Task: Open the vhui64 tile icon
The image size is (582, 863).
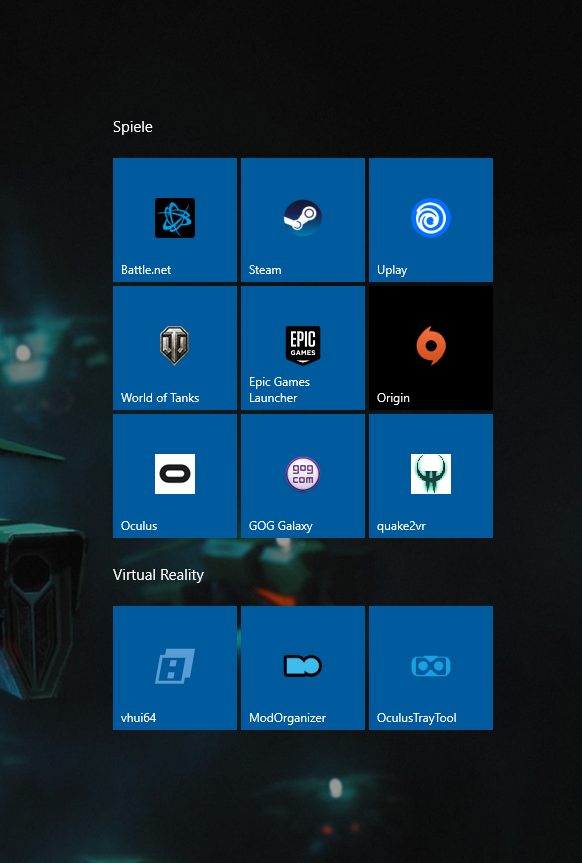Action: pos(175,666)
